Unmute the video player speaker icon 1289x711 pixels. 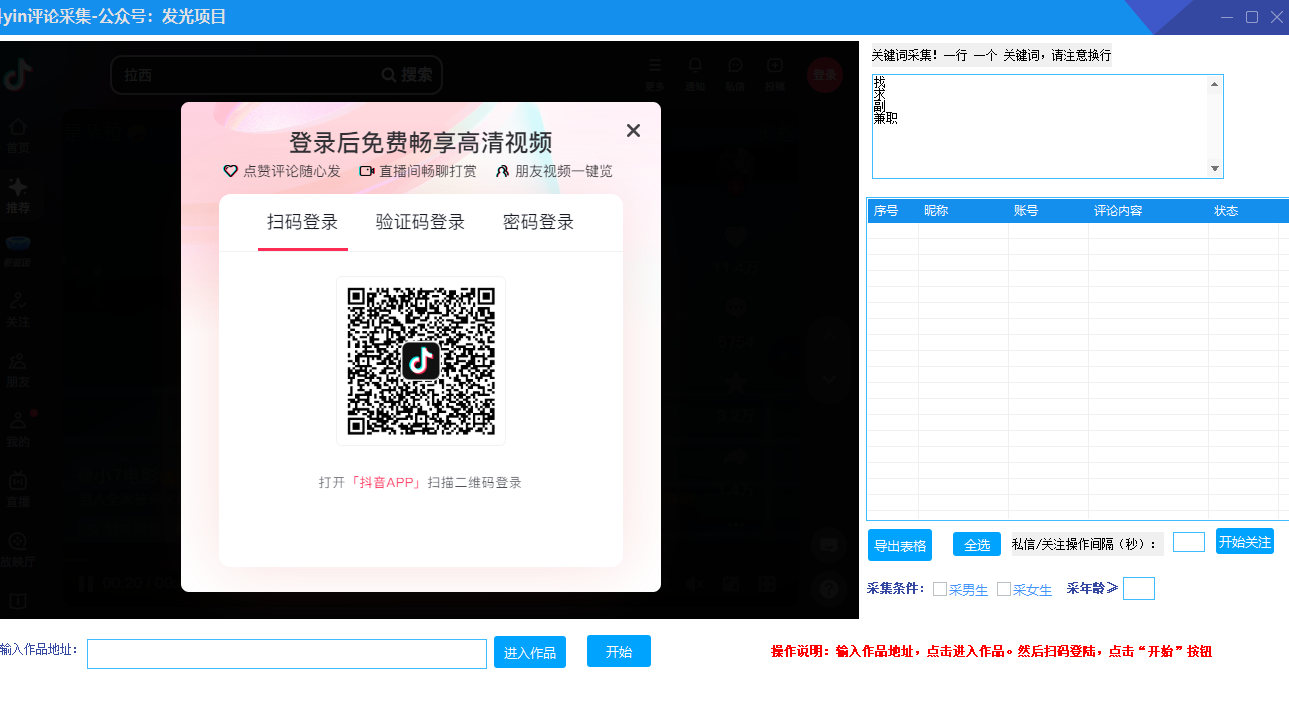pyautogui.click(x=694, y=585)
